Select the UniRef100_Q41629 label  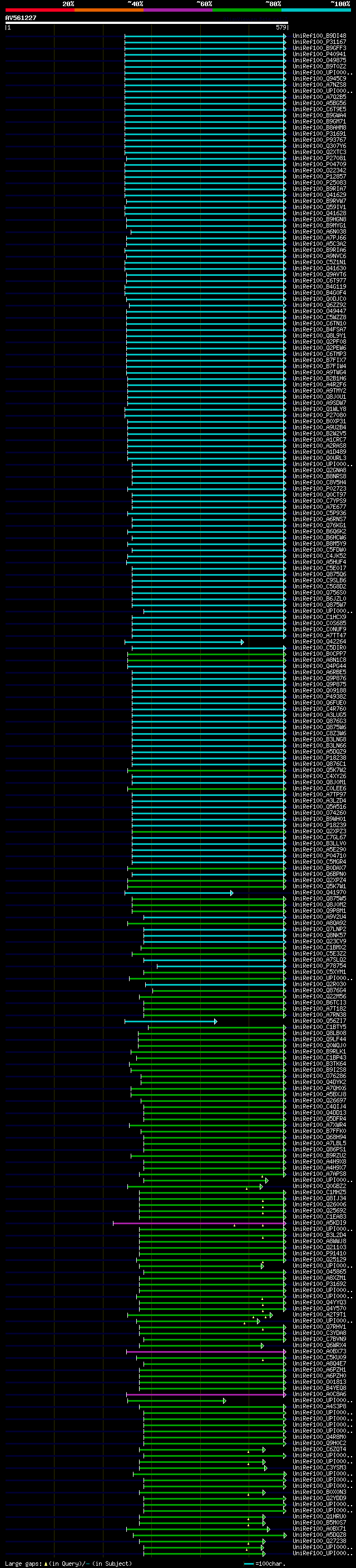click(x=319, y=195)
